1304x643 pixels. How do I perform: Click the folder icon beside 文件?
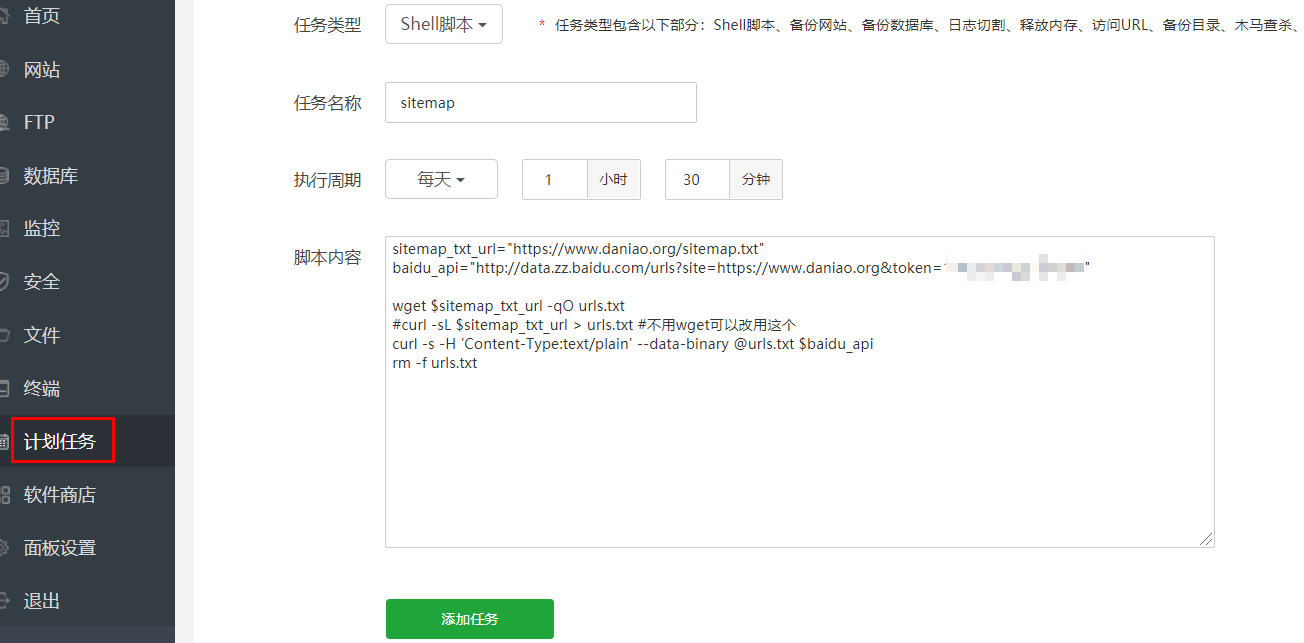[4, 335]
